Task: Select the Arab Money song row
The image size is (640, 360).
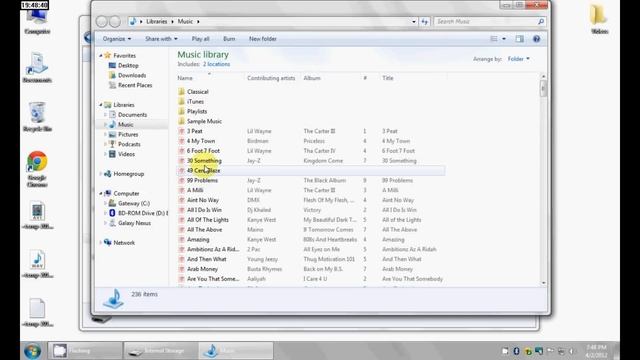Action: (311, 269)
